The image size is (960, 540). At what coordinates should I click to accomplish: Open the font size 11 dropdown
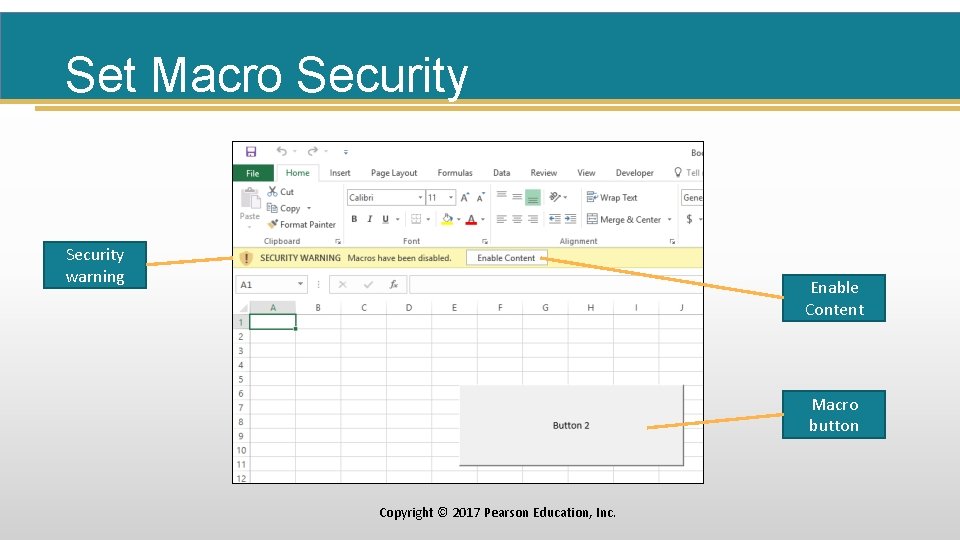(x=451, y=197)
